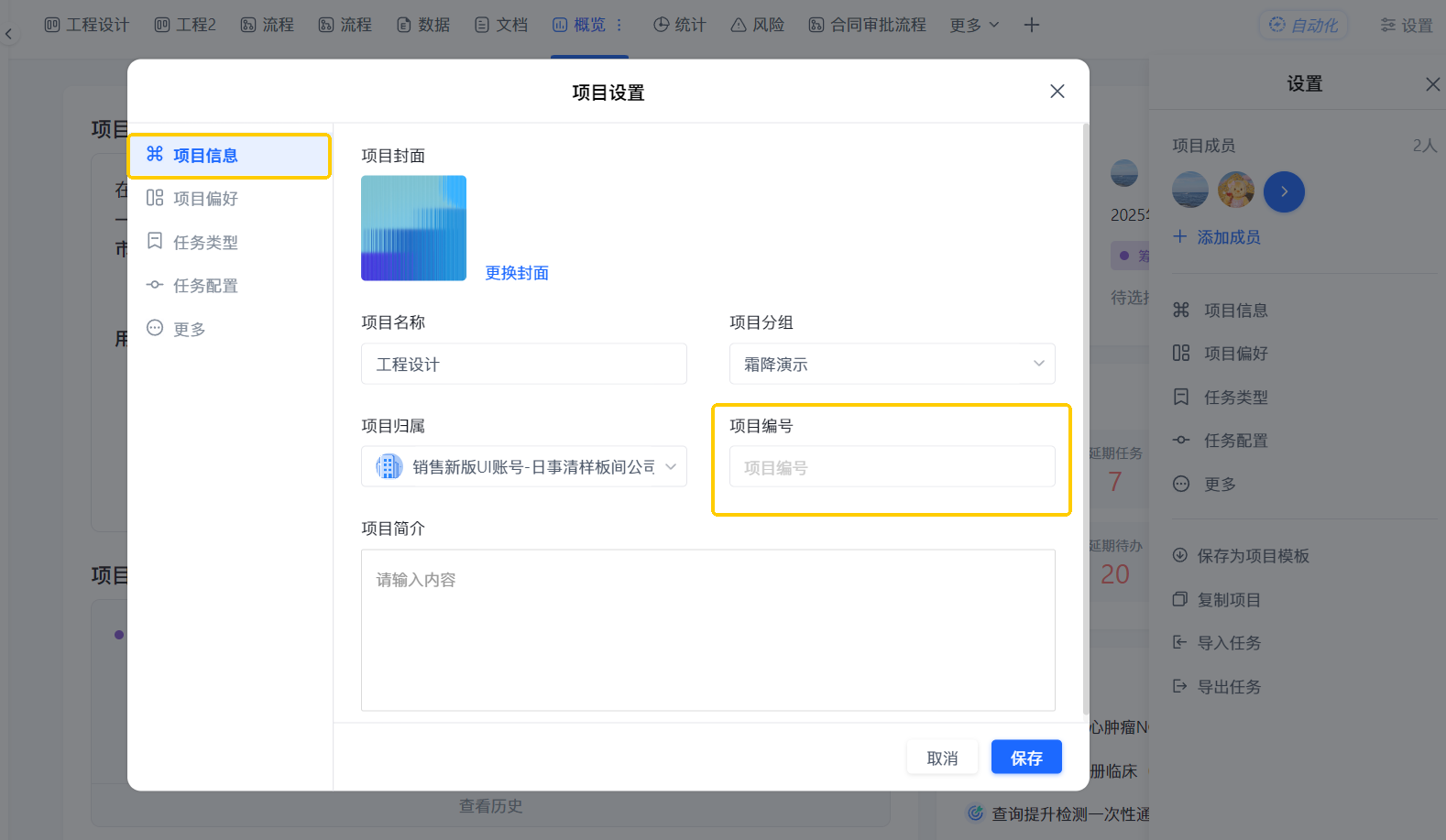This screenshot has height=840, width=1446.
Task: Open the 概览 tab options menu
Action: pos(619,25)
